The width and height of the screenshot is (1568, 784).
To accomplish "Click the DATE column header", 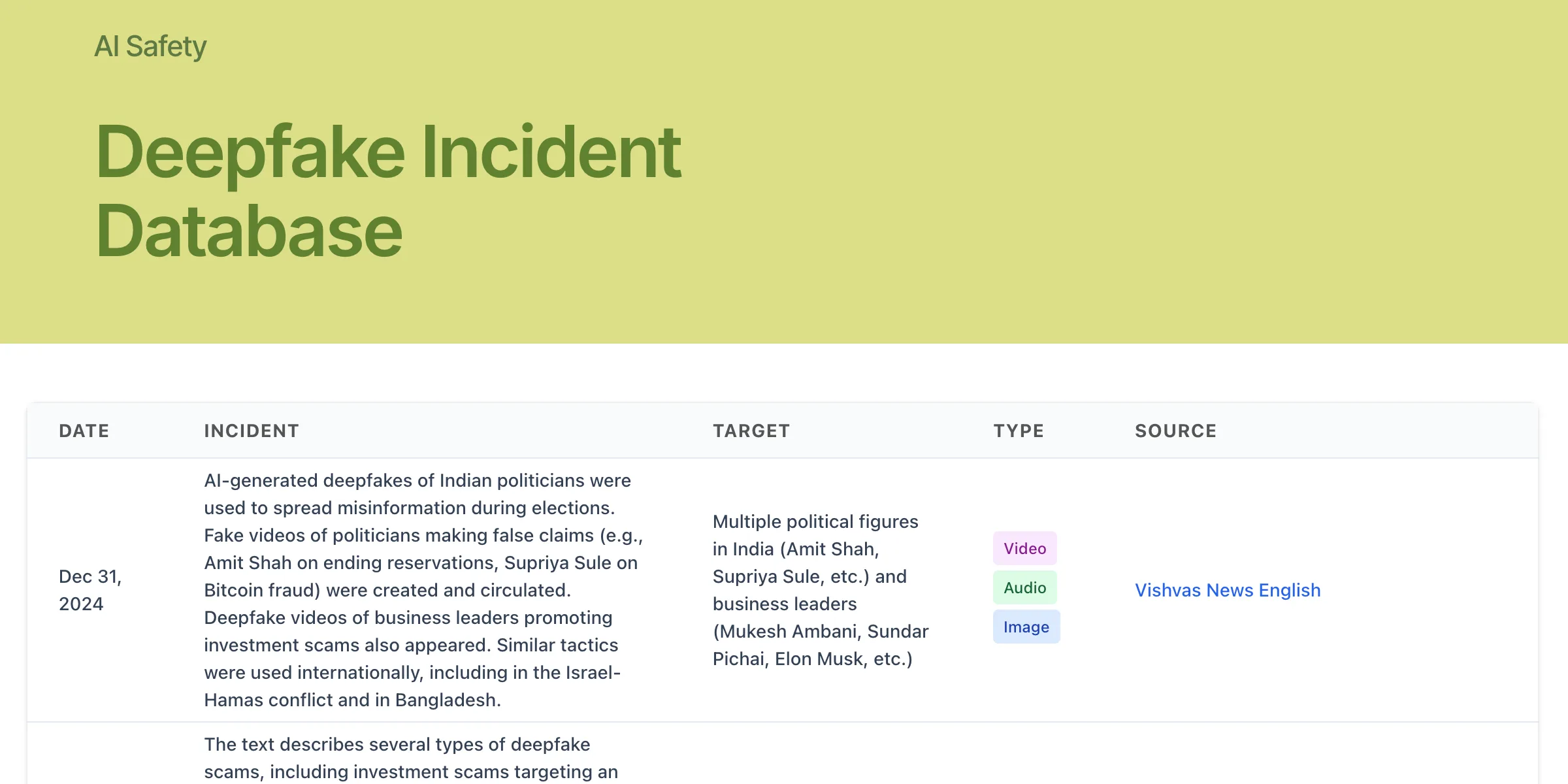I will (84, 431).
